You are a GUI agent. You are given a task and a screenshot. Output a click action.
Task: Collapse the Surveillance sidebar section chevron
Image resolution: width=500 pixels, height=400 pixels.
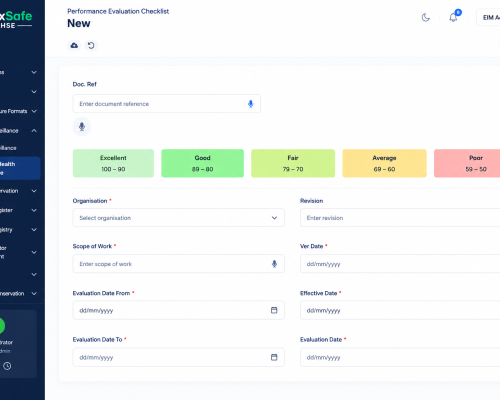point(34,131)
